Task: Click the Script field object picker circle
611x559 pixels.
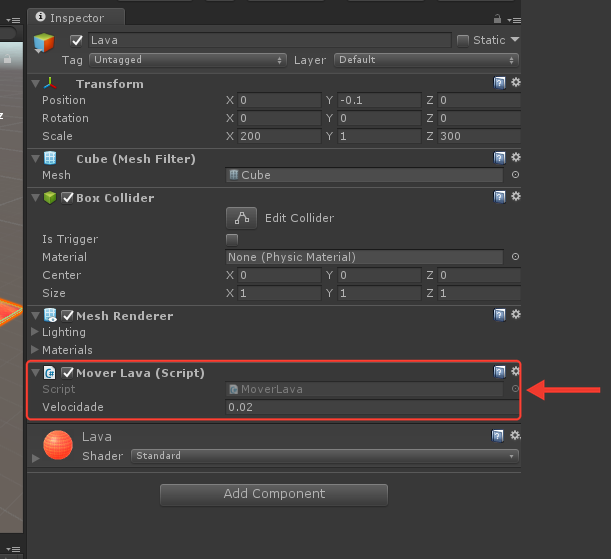Action: pos(515,389)
